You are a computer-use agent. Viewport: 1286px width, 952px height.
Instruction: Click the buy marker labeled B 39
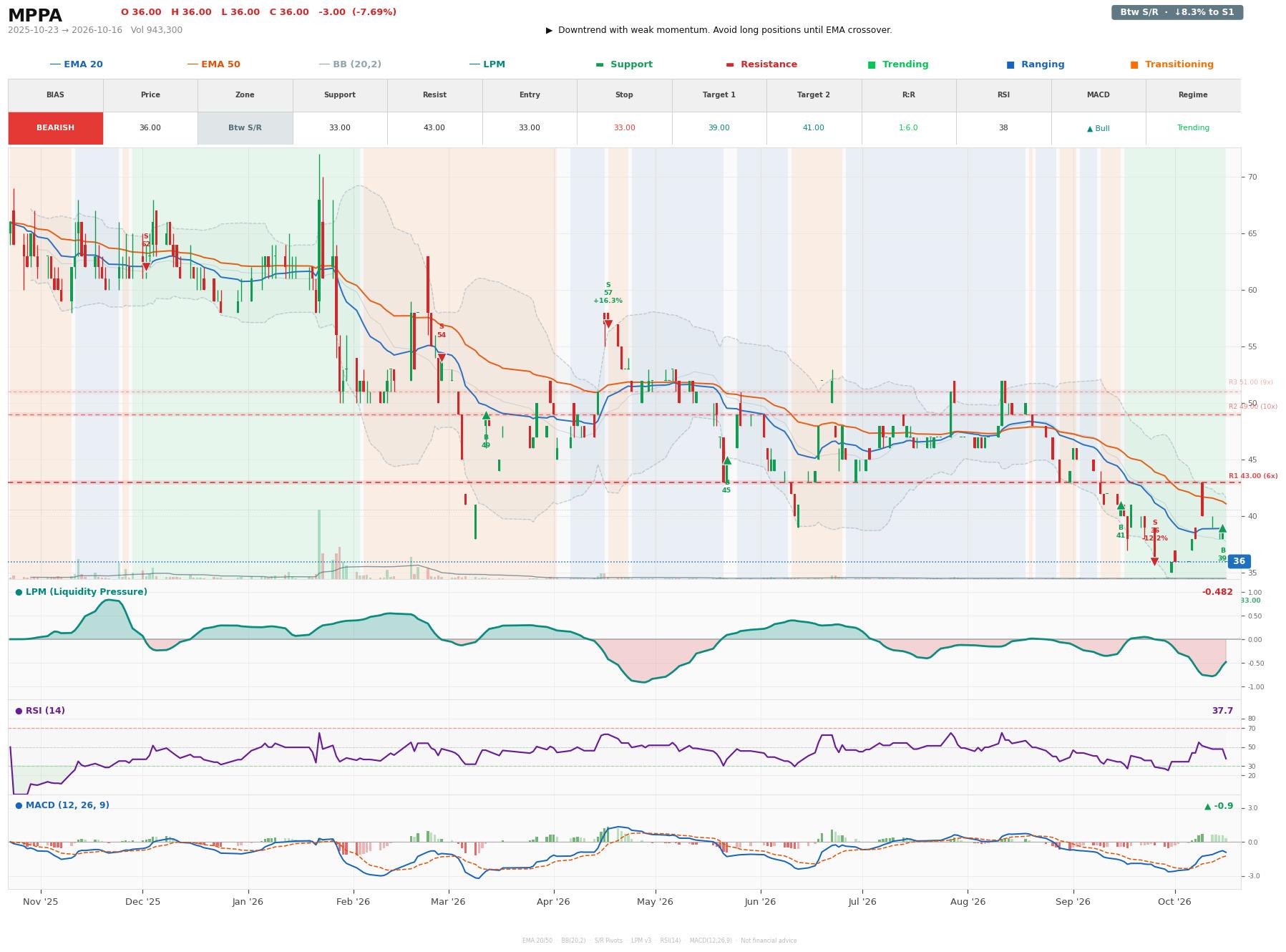coord(1222,528)
